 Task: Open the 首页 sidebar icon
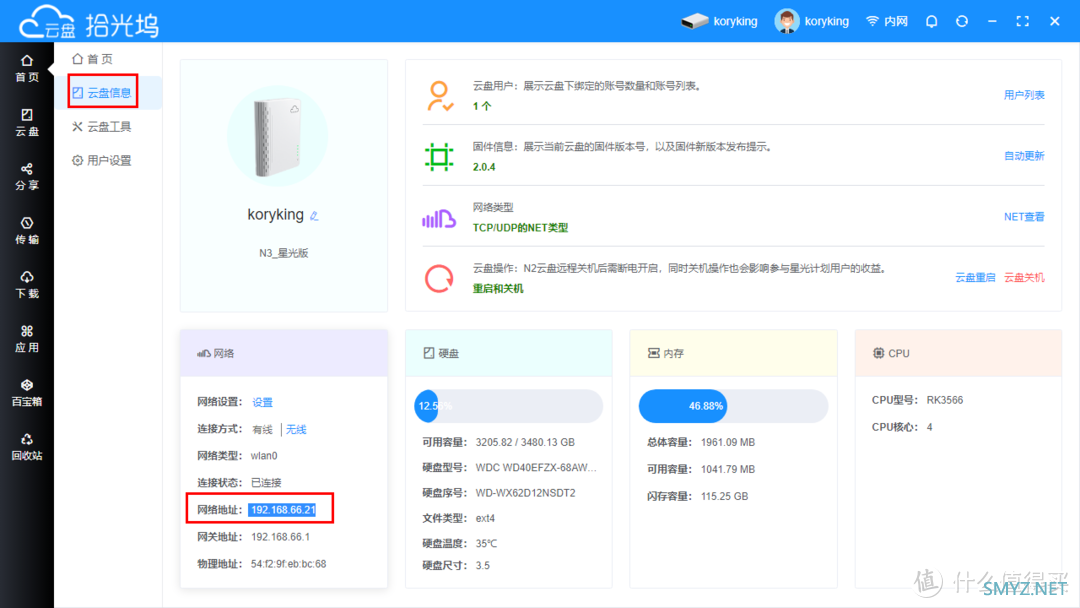tap(26, 68)
